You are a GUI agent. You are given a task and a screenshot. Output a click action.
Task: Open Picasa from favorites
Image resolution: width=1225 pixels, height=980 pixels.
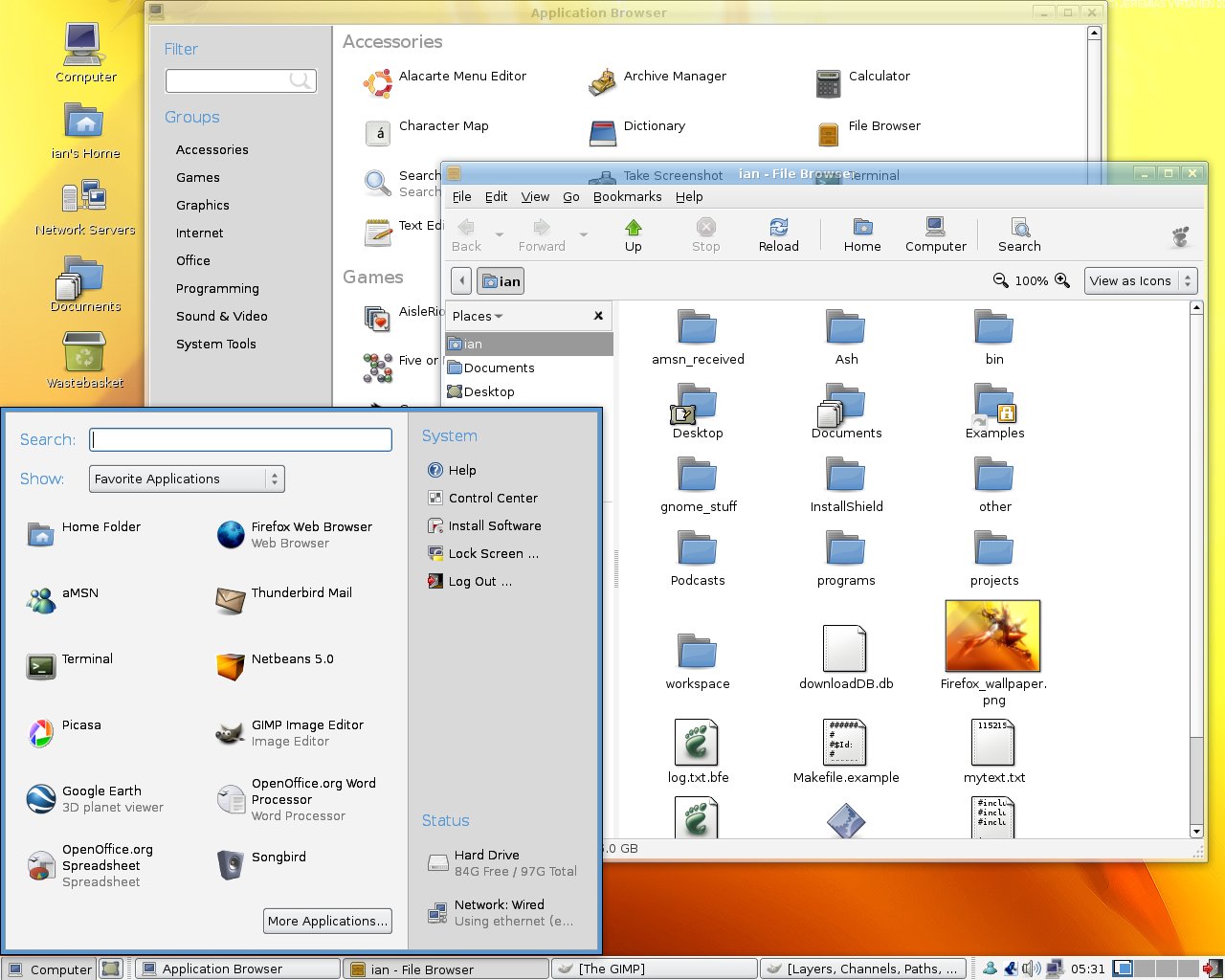pos(41,732)
